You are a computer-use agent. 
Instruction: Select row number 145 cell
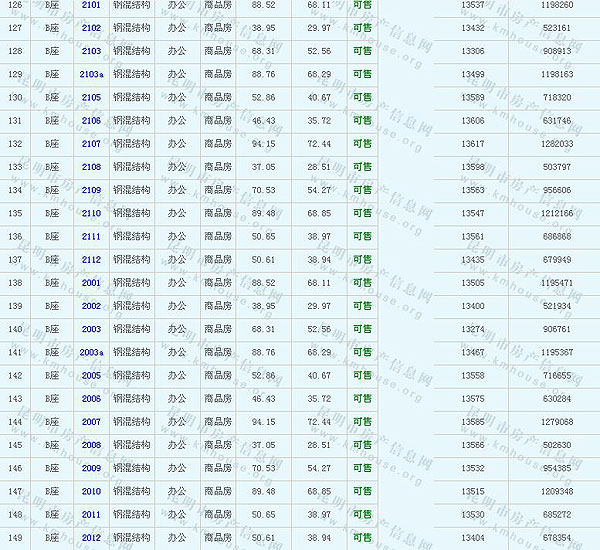coord(15,445)
